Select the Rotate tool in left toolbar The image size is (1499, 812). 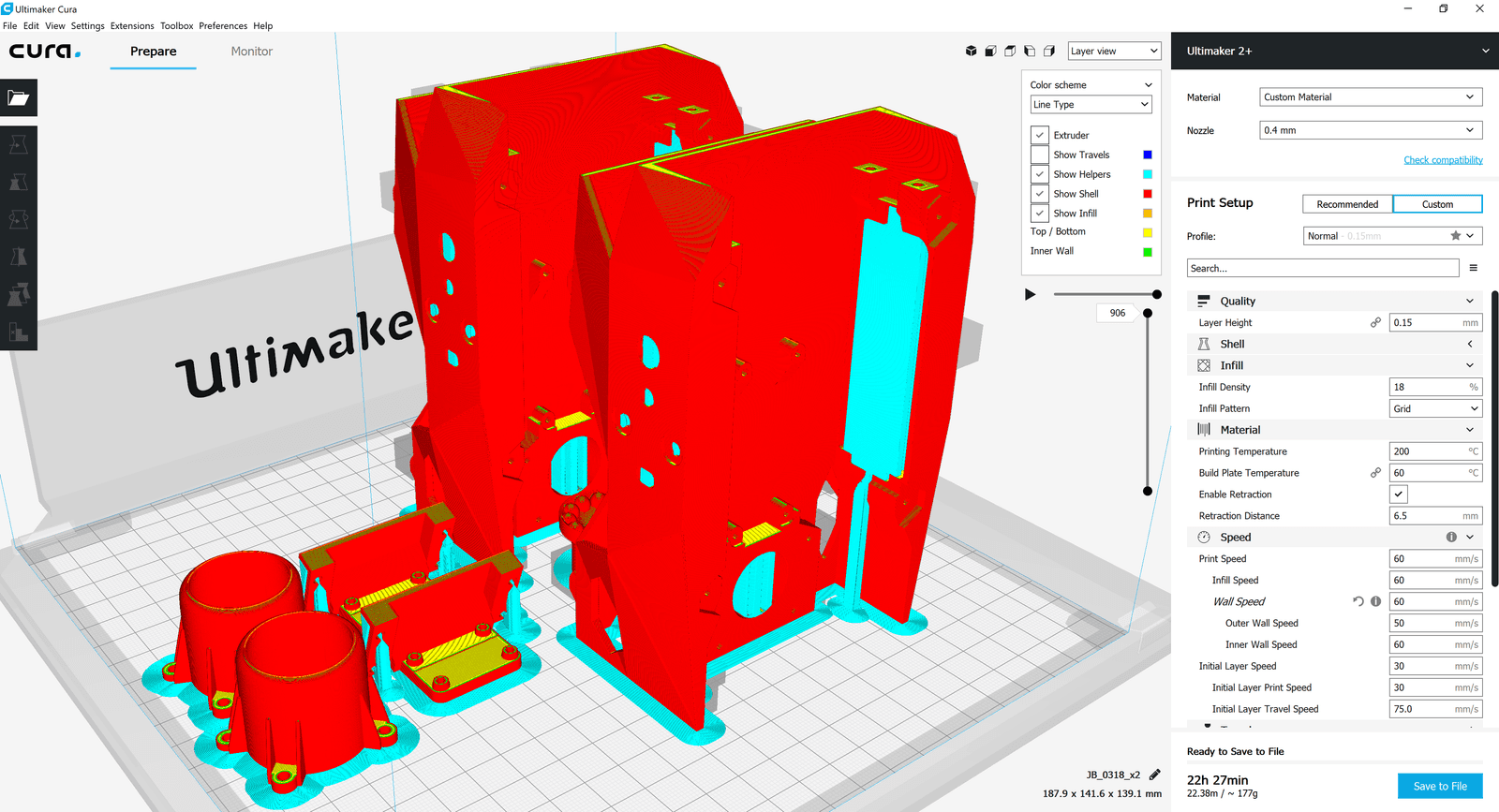(19, 220)
